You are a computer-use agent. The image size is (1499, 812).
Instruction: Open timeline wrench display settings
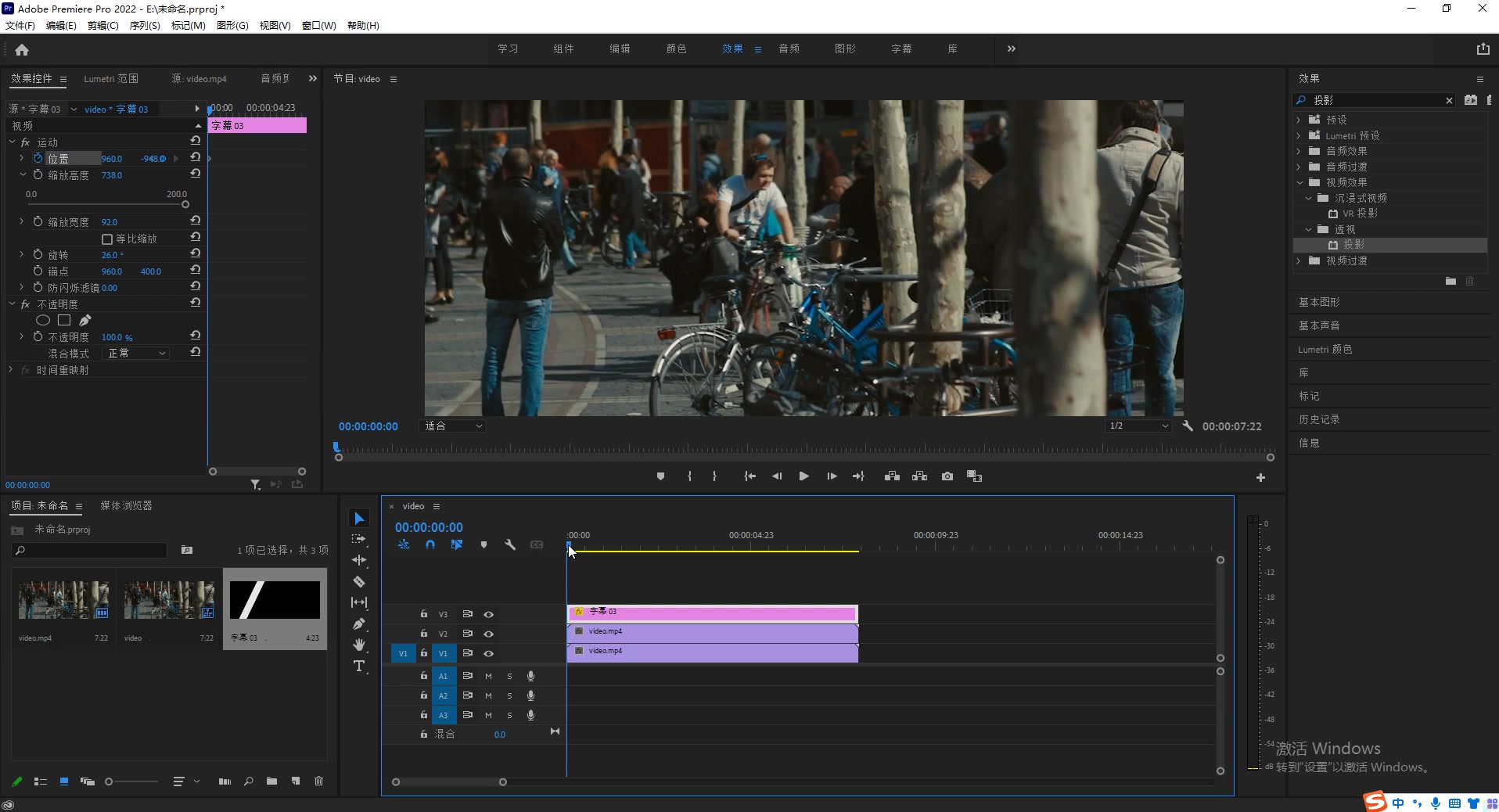(x=510, y=545)
